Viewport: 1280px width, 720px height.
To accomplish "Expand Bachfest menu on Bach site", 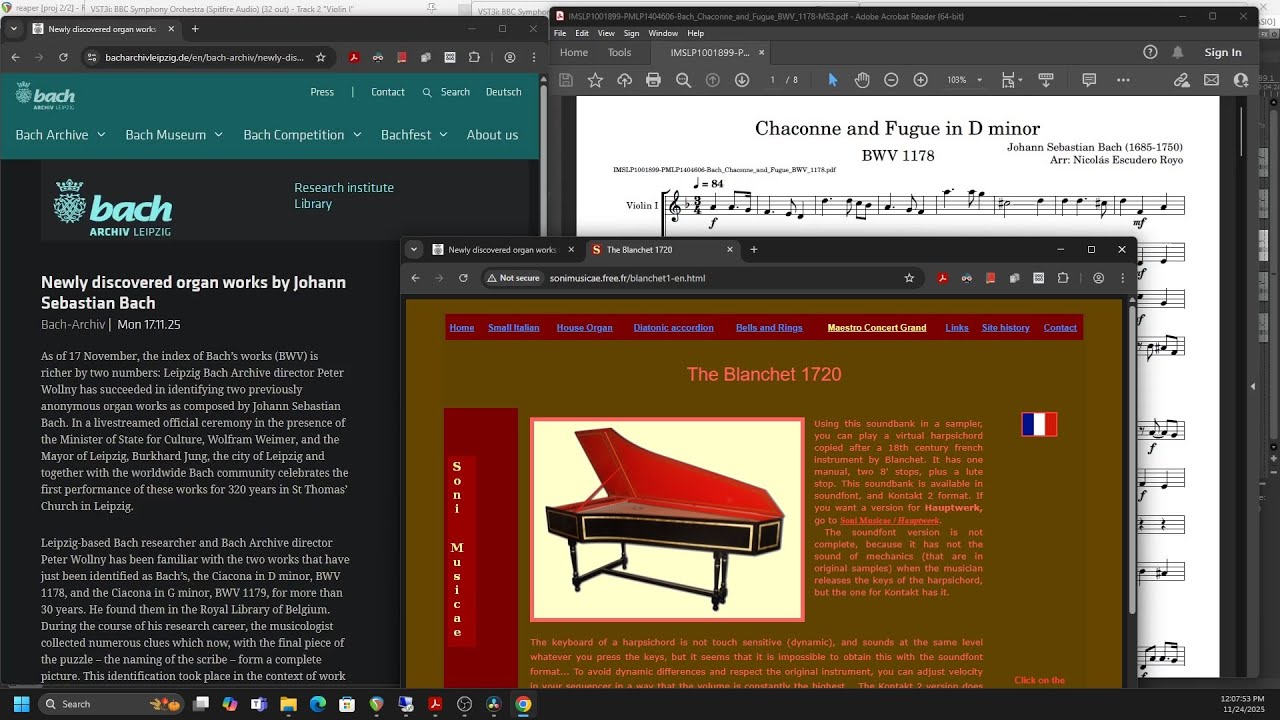I will pyautogui.click(x=414, y=135).
